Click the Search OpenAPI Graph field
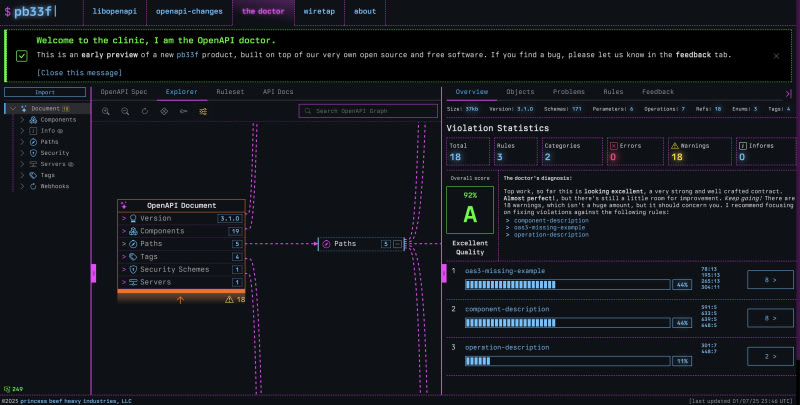 pos(367,111)
